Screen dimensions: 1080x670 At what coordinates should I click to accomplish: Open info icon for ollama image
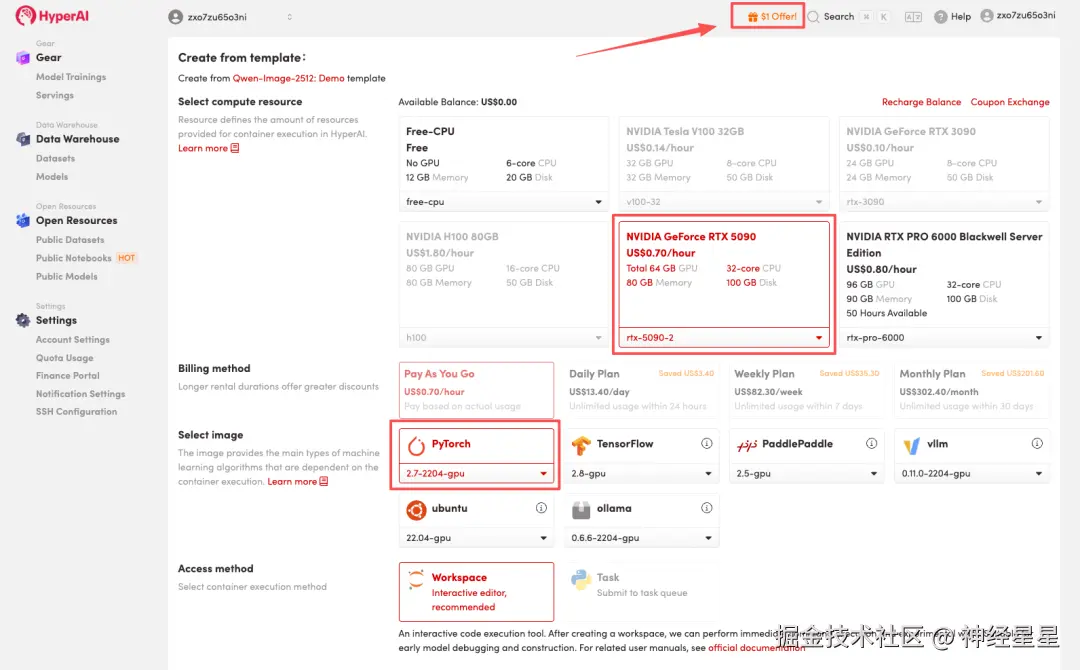[x=707, y=507]
